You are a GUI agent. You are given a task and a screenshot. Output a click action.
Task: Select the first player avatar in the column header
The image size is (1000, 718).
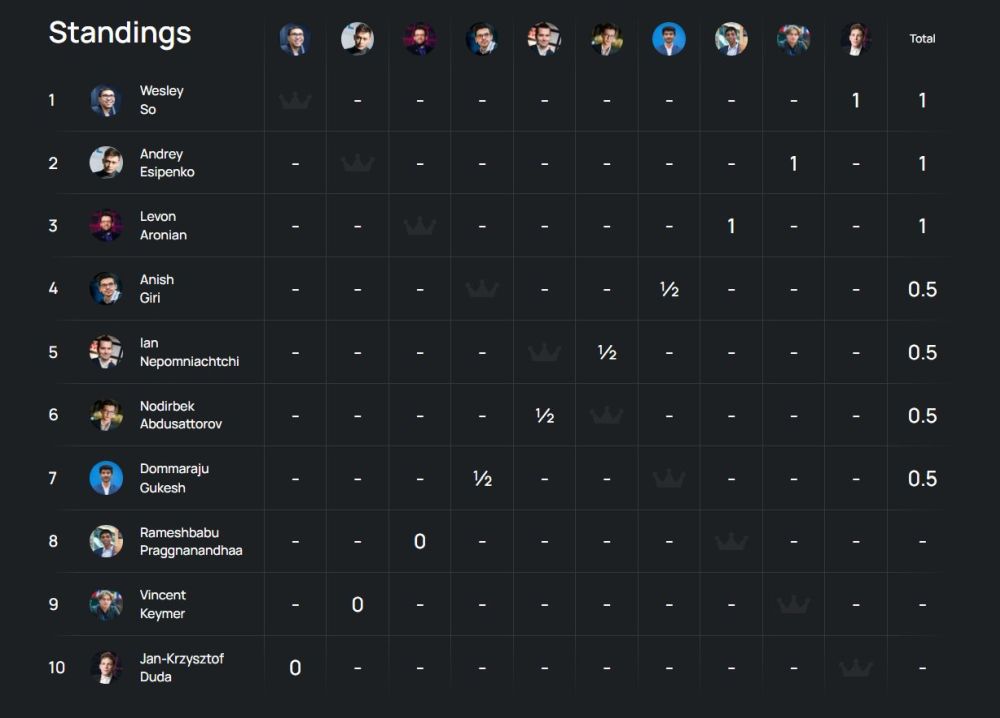pos(295,39)
